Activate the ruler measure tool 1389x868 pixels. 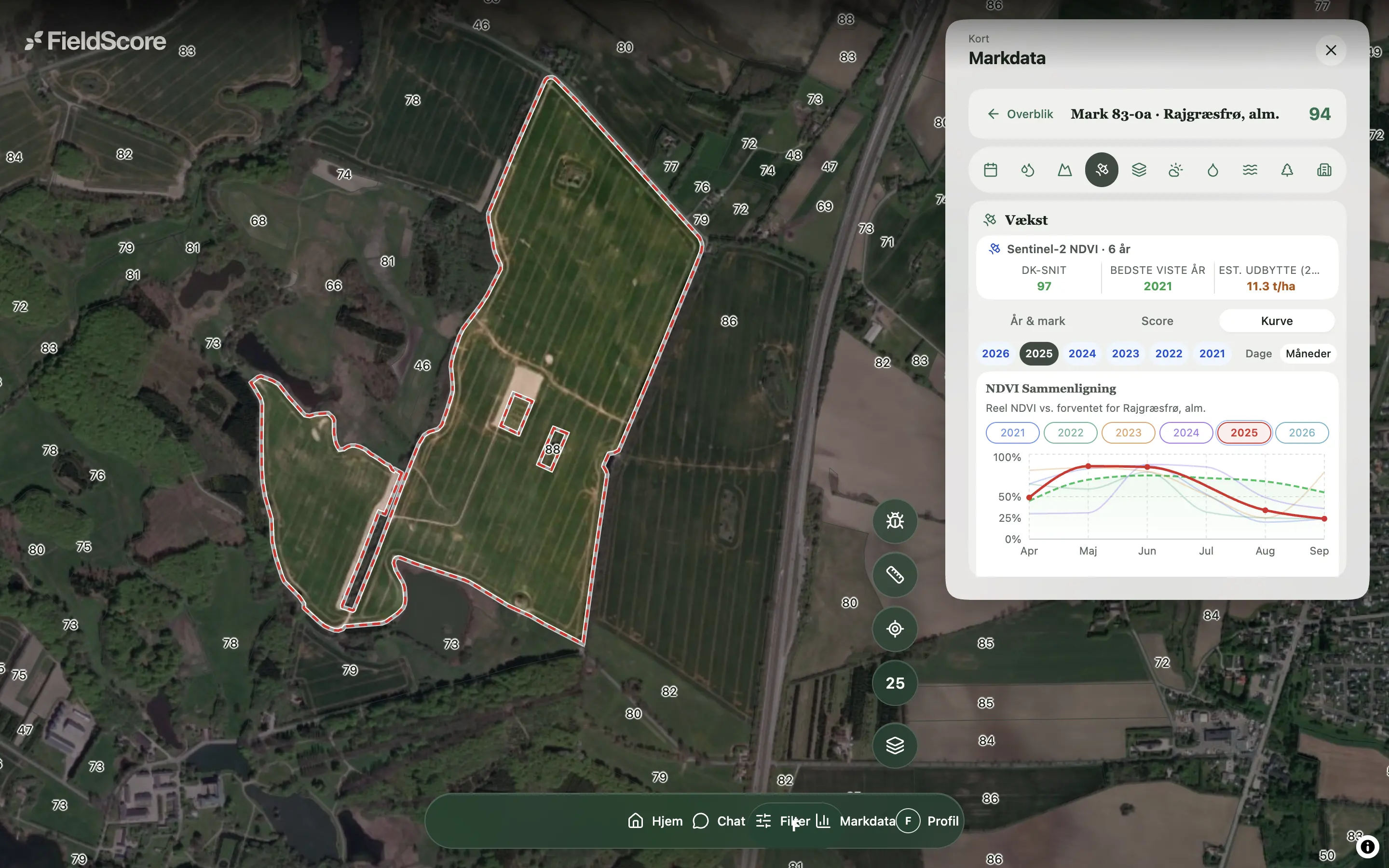(895, 575)
